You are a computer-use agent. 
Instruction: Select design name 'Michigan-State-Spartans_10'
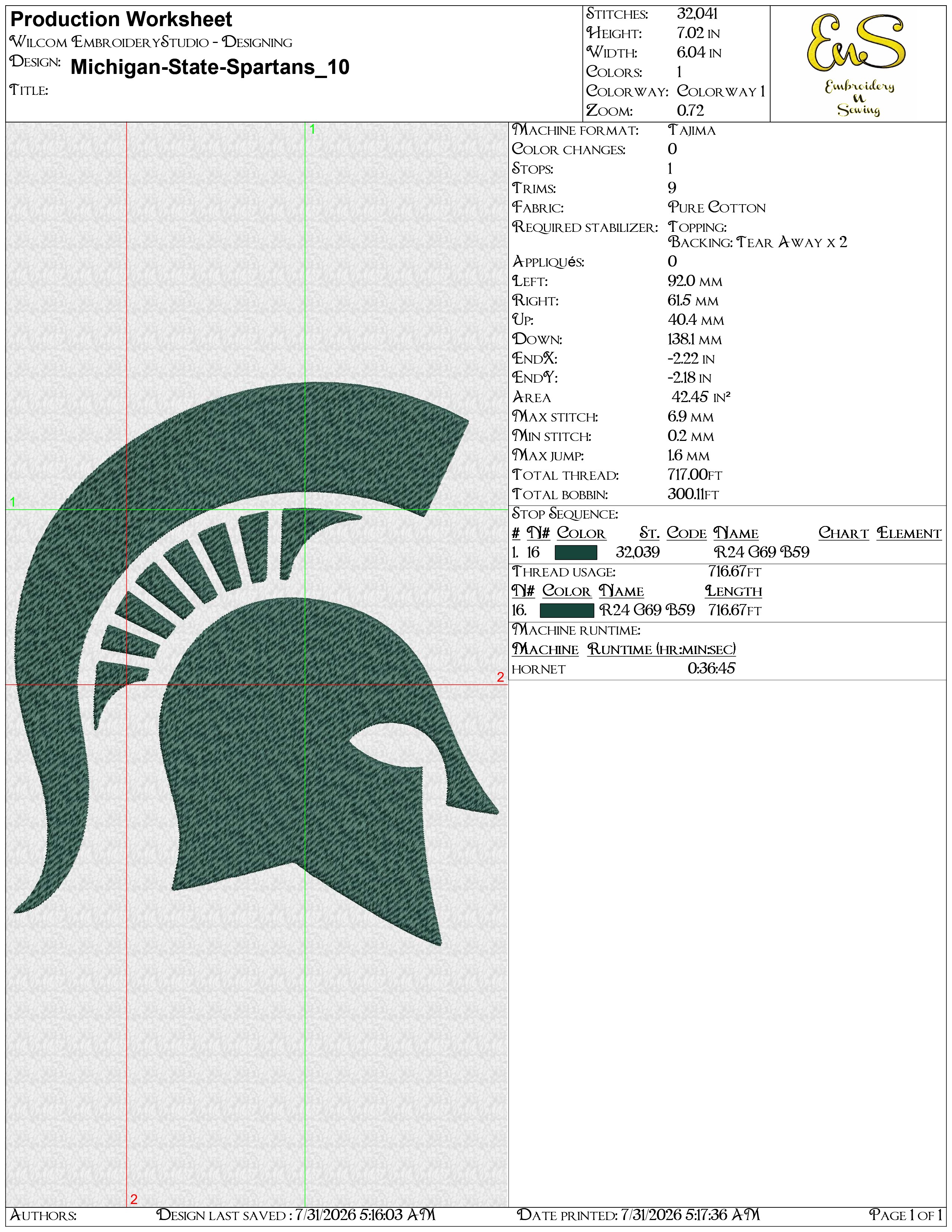[x=210, y=67]
